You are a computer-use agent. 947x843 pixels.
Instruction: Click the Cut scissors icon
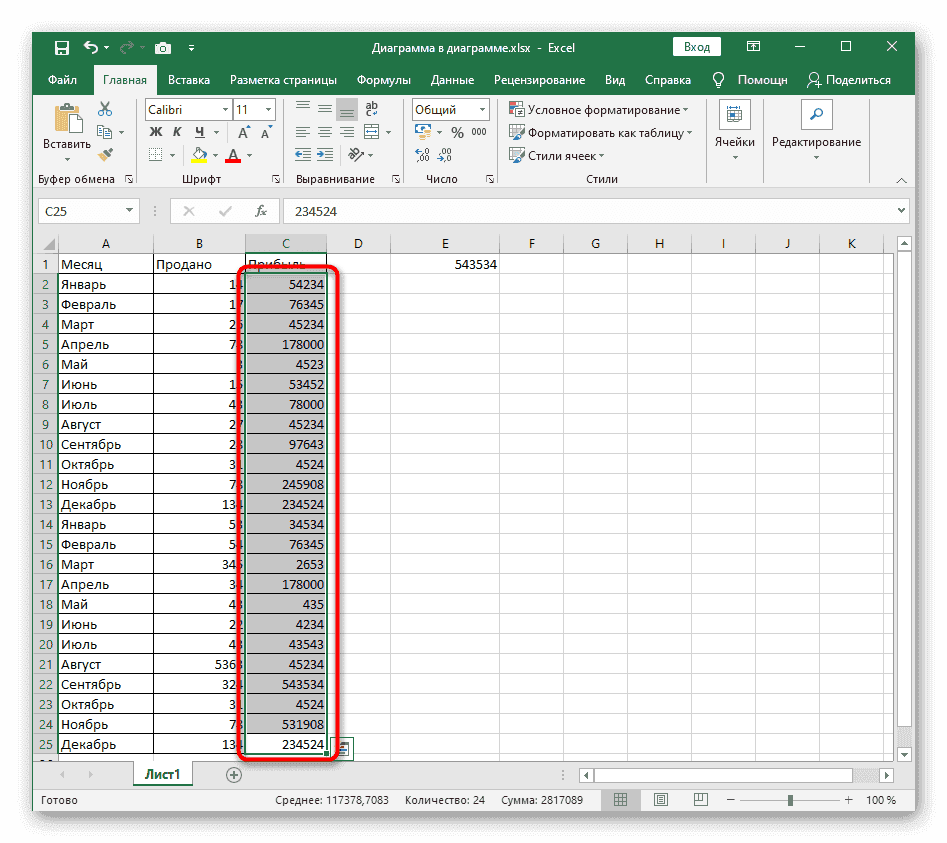click(x=105, y=110)
